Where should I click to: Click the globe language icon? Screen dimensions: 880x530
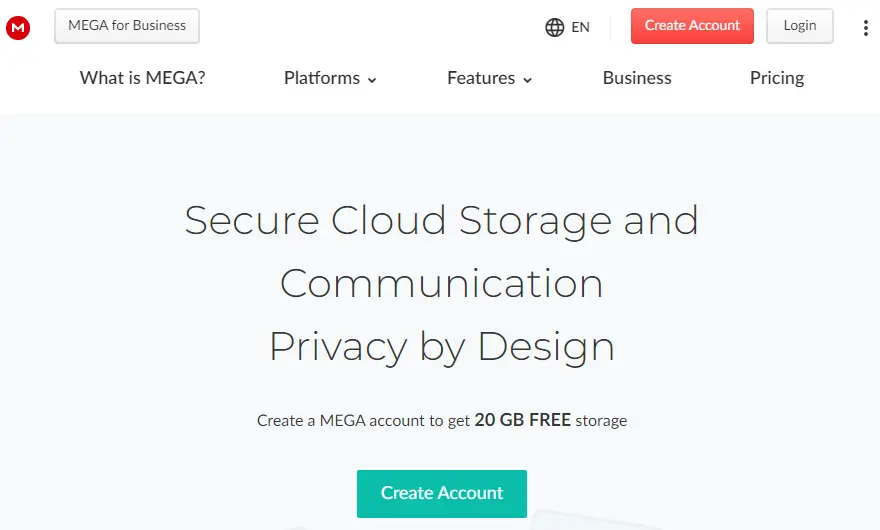click(x=555, y=27)
